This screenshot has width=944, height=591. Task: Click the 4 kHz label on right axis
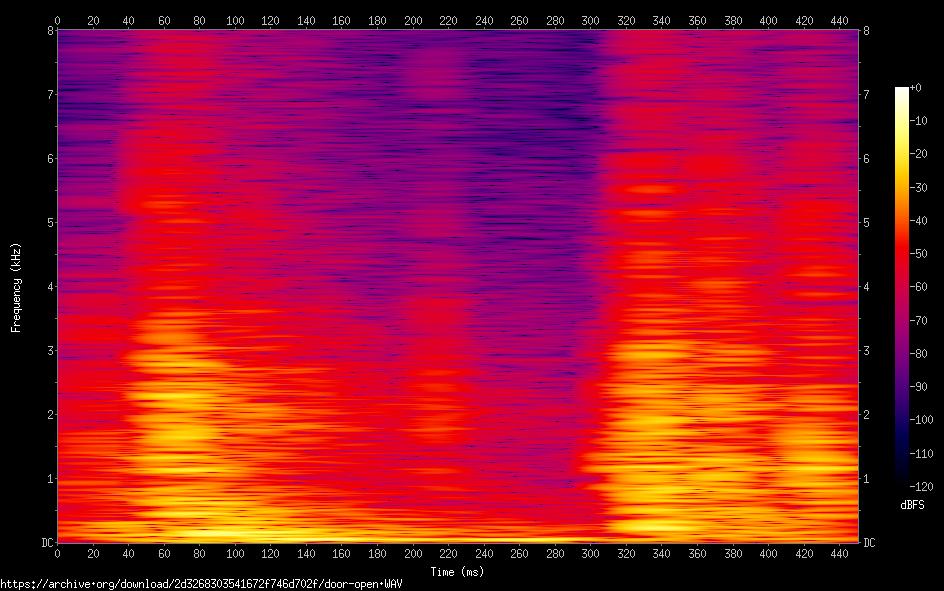coord(866,286)
